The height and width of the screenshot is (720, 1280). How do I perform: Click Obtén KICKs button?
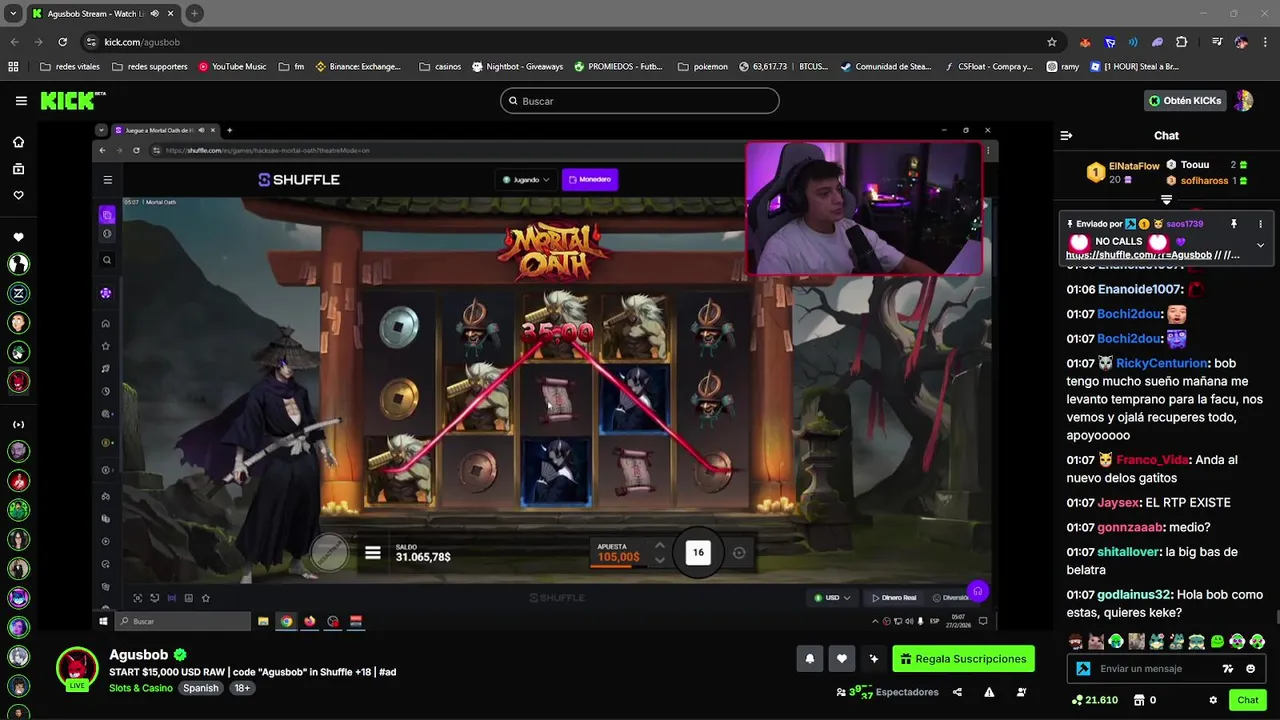point(1185,101)
